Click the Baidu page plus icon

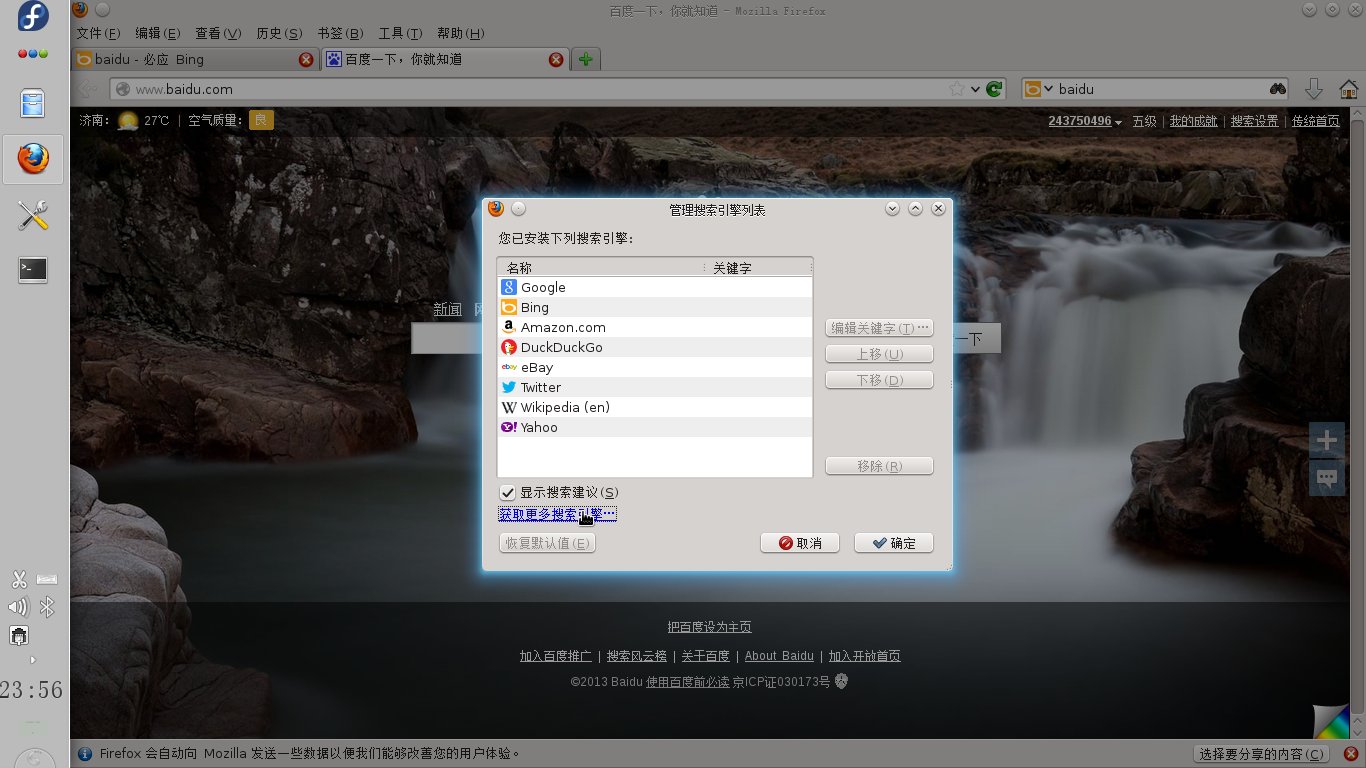pyautogui.click(x=1327, y=440)
